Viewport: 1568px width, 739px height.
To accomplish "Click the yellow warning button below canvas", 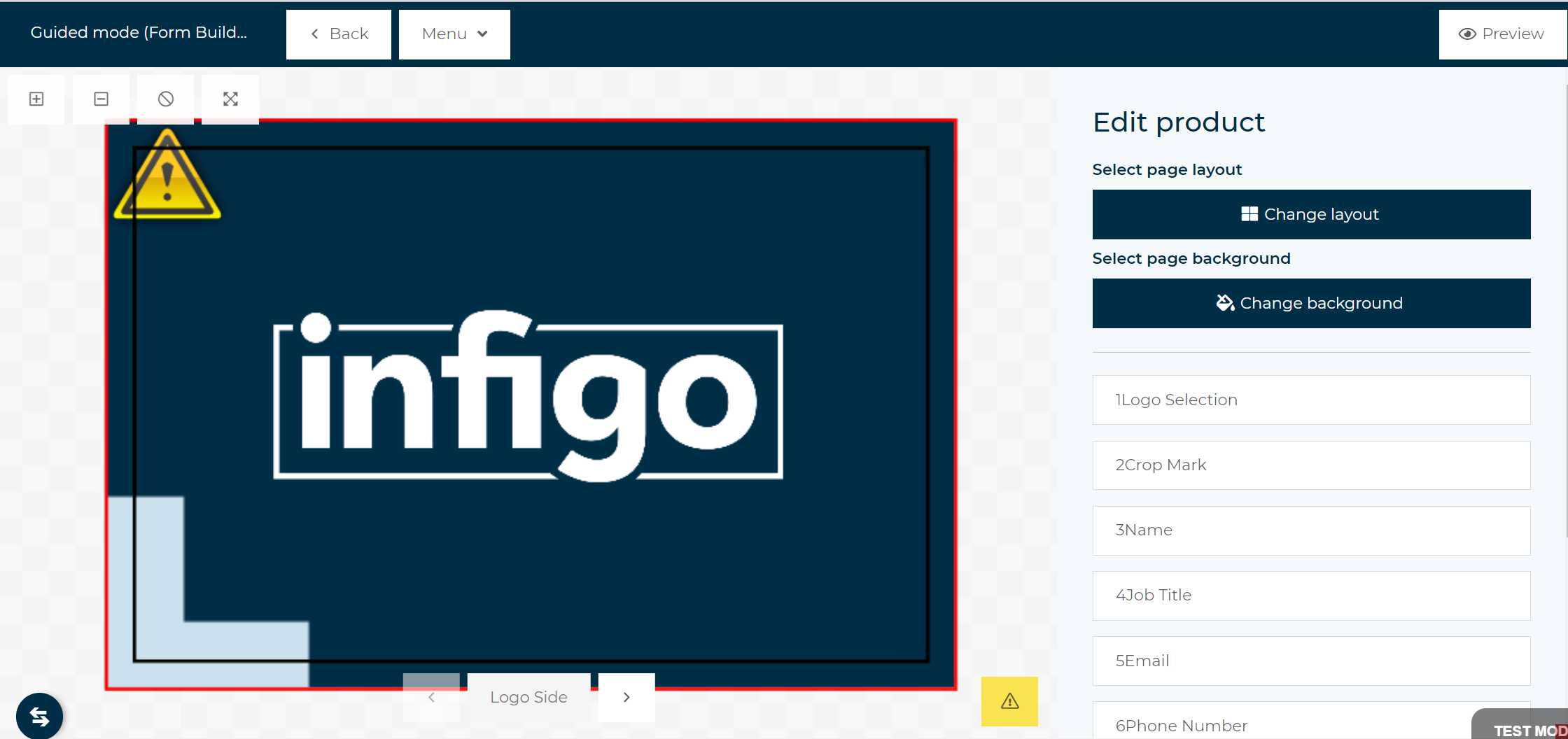I will click(1009, 701).
